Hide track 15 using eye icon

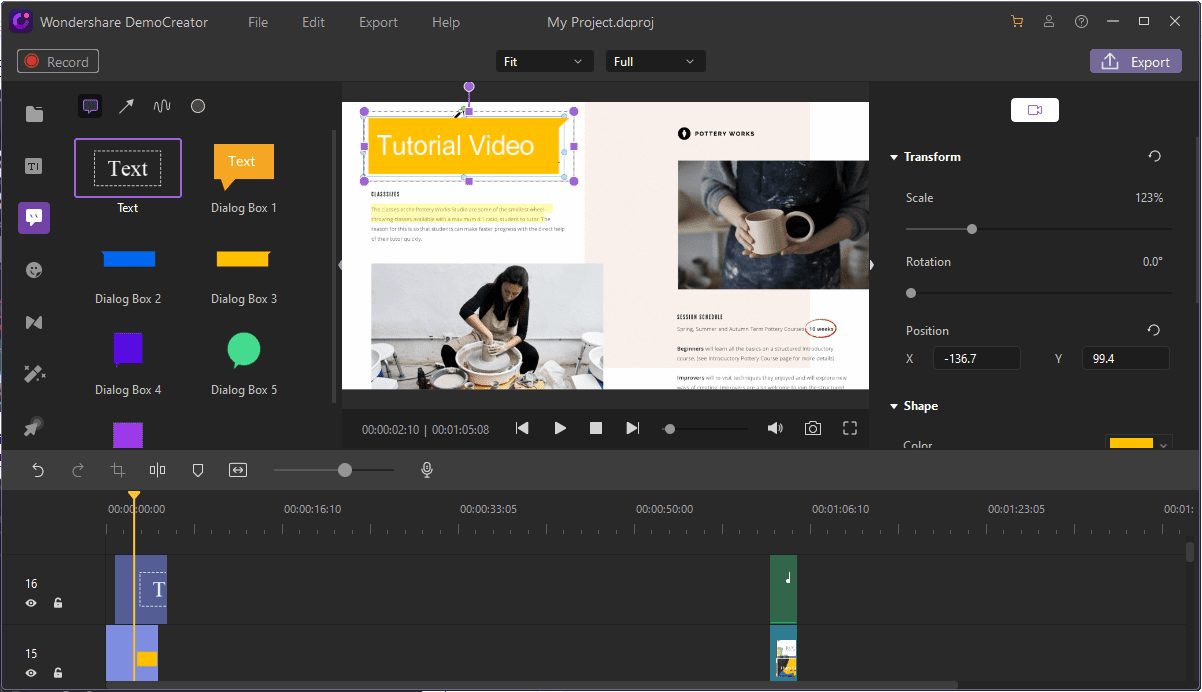pyautogui.click(x=31, y=673)
